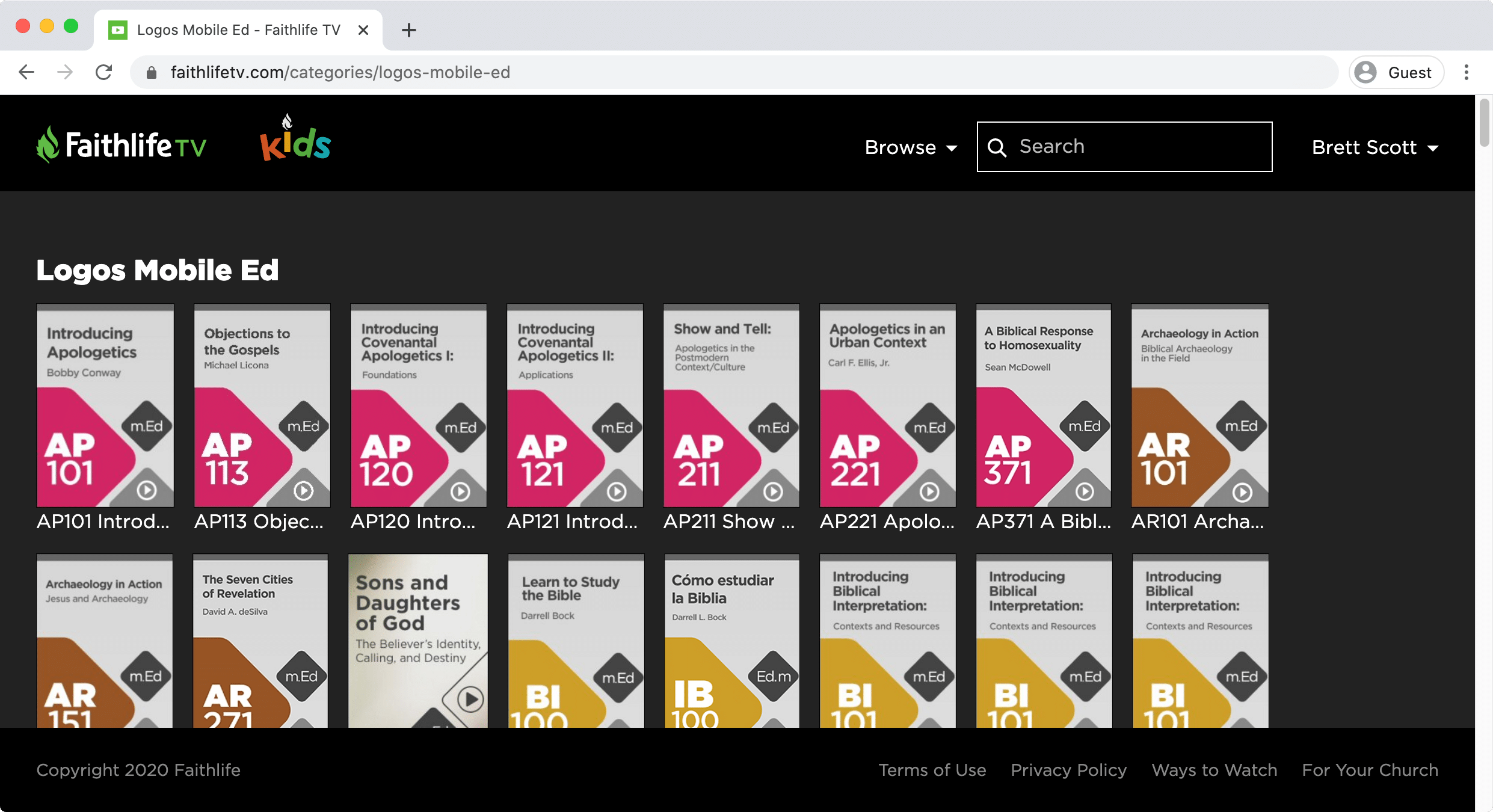Click the page vertical scrollbar
Image resolution: width=1493 pixels, height=812 pixels.
[x=1484, y=123]
